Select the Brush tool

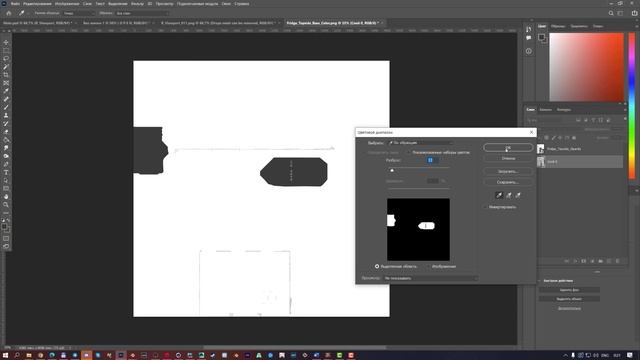point(6,107)
